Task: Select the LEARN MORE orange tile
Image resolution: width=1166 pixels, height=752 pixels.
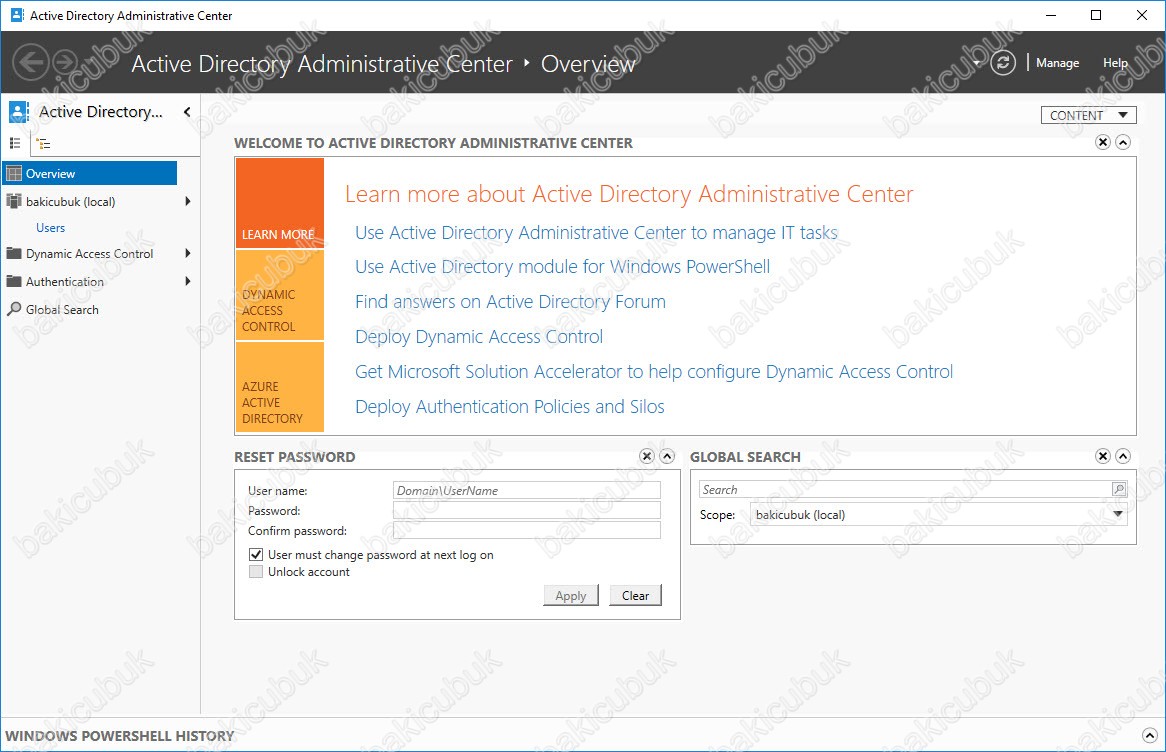Action: (x=280, y=203)
